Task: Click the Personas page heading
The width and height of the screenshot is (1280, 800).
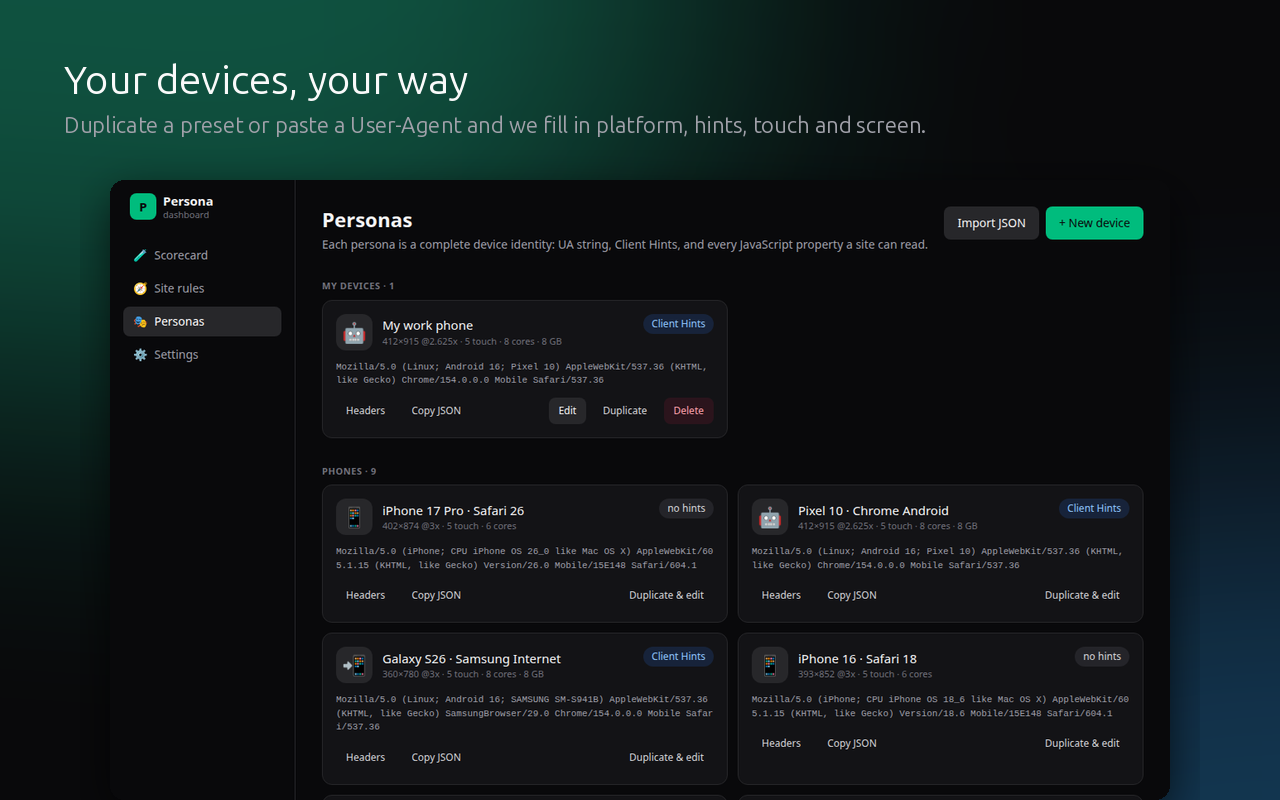Action: pos(367,220)
